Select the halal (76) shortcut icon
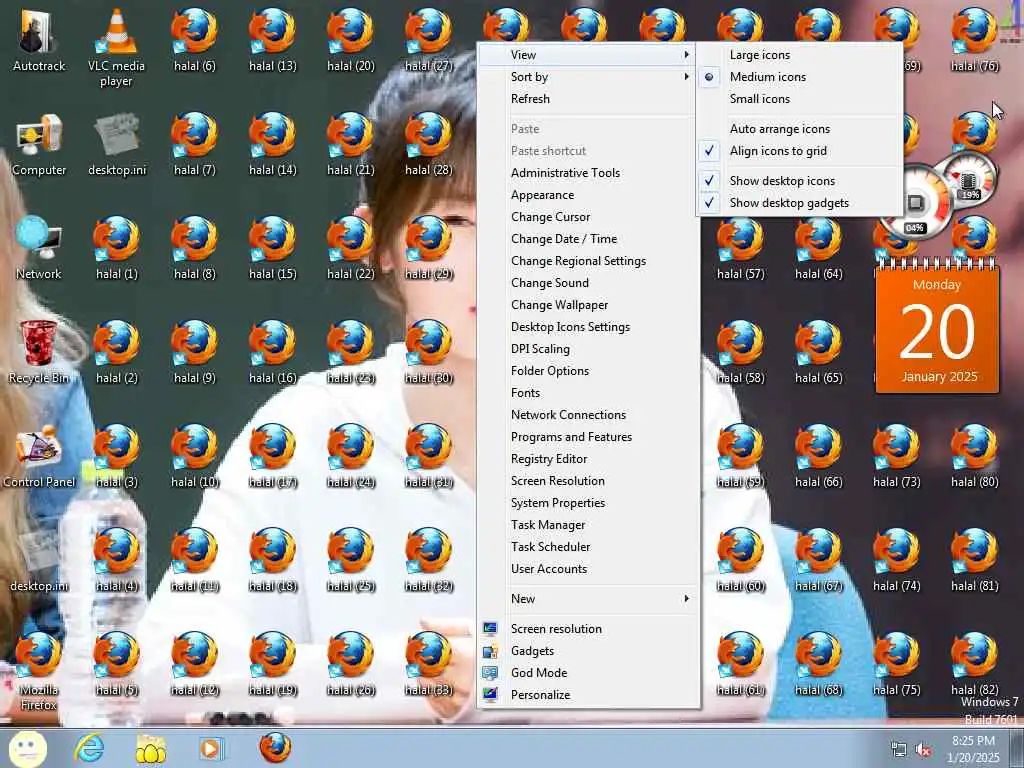The height and width of the screenshot is (768, 1024). (x=974, y=40)
